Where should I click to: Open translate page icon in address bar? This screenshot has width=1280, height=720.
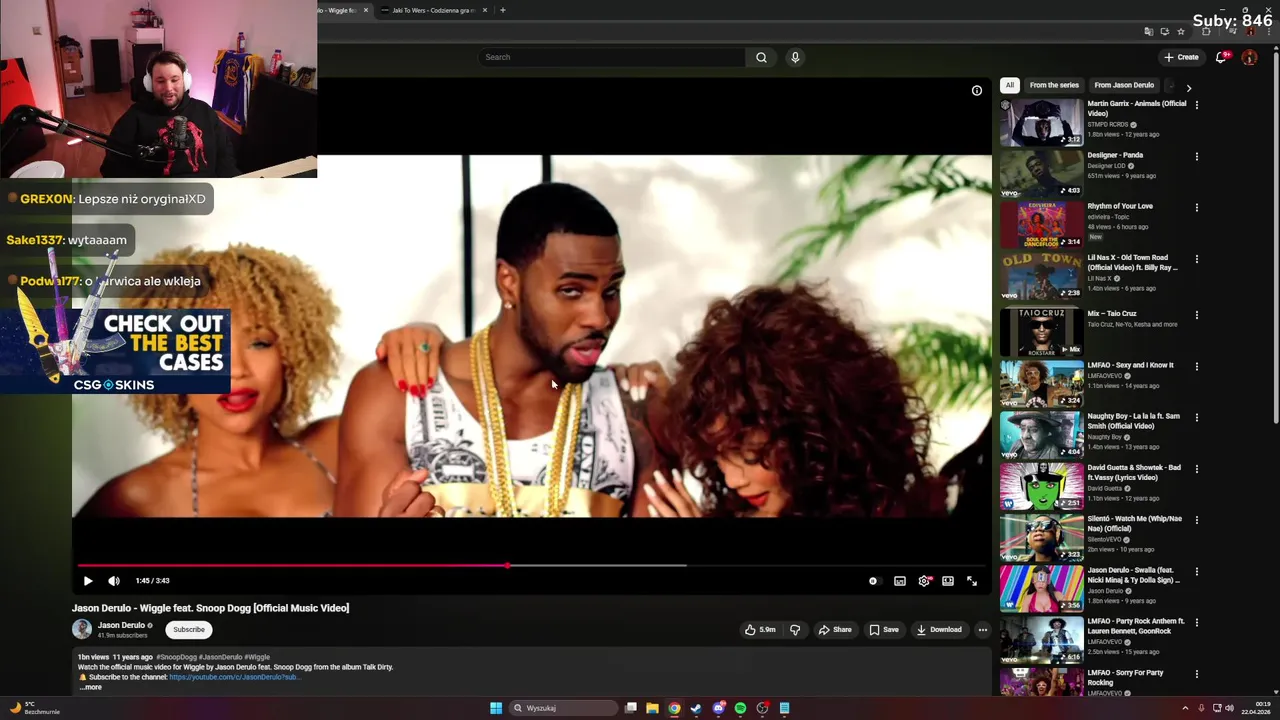click(1149, 32)
